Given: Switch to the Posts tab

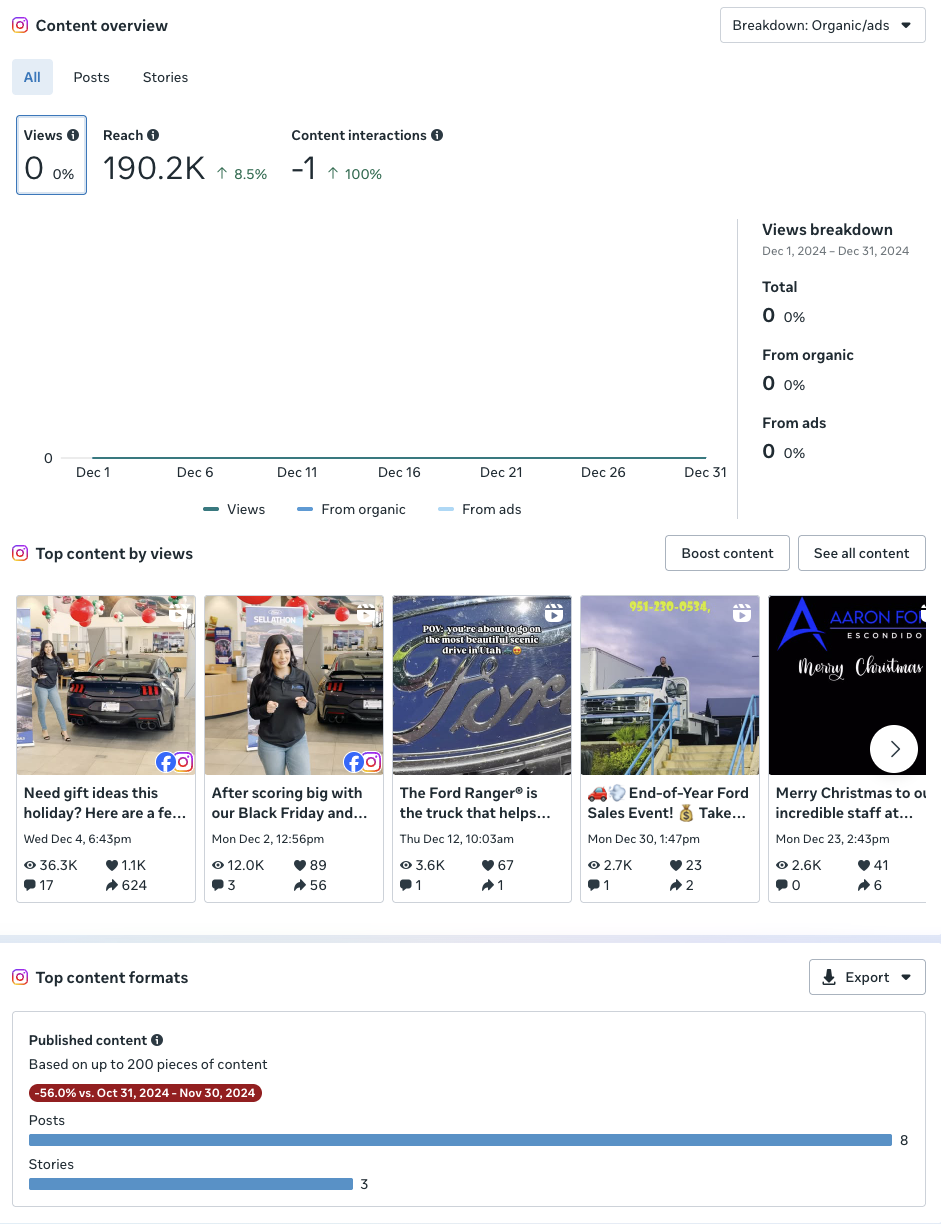Looking at the screenshot, I should point(92,77).
